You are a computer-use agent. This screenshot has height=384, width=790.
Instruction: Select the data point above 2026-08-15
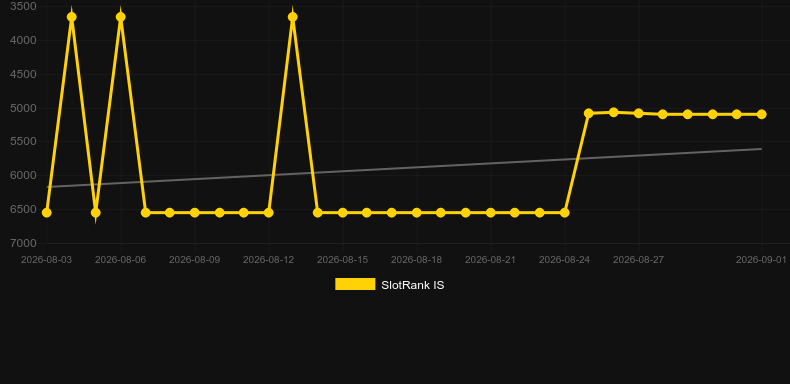343,213
